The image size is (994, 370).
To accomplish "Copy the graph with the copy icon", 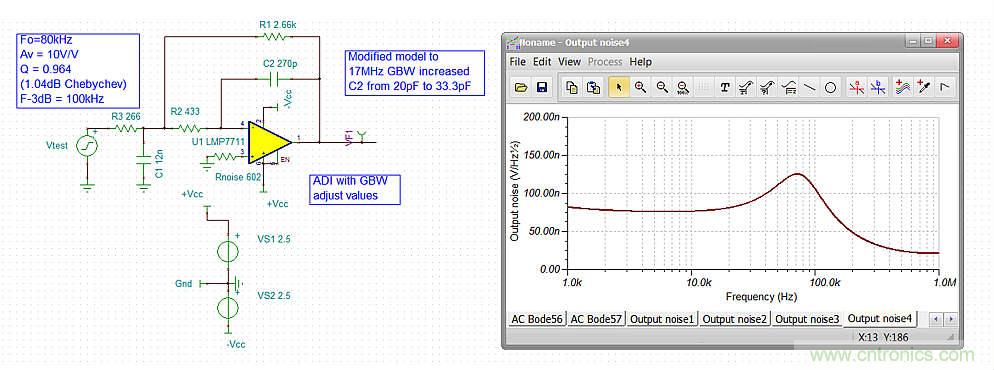I will pos(572,87).
